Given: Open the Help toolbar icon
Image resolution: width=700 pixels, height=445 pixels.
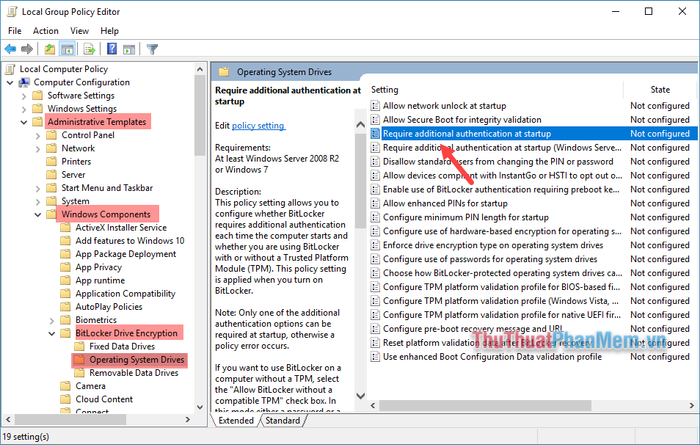Looking at the screenshot, I should [x=112, y=49].
